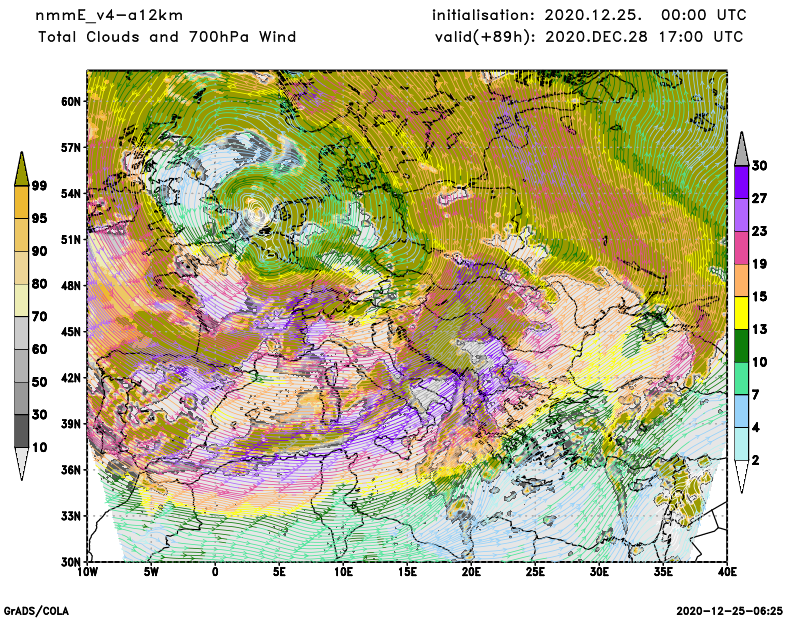Pick the dark grey 10–30 cloud swatch

click(x=22, y=430)
